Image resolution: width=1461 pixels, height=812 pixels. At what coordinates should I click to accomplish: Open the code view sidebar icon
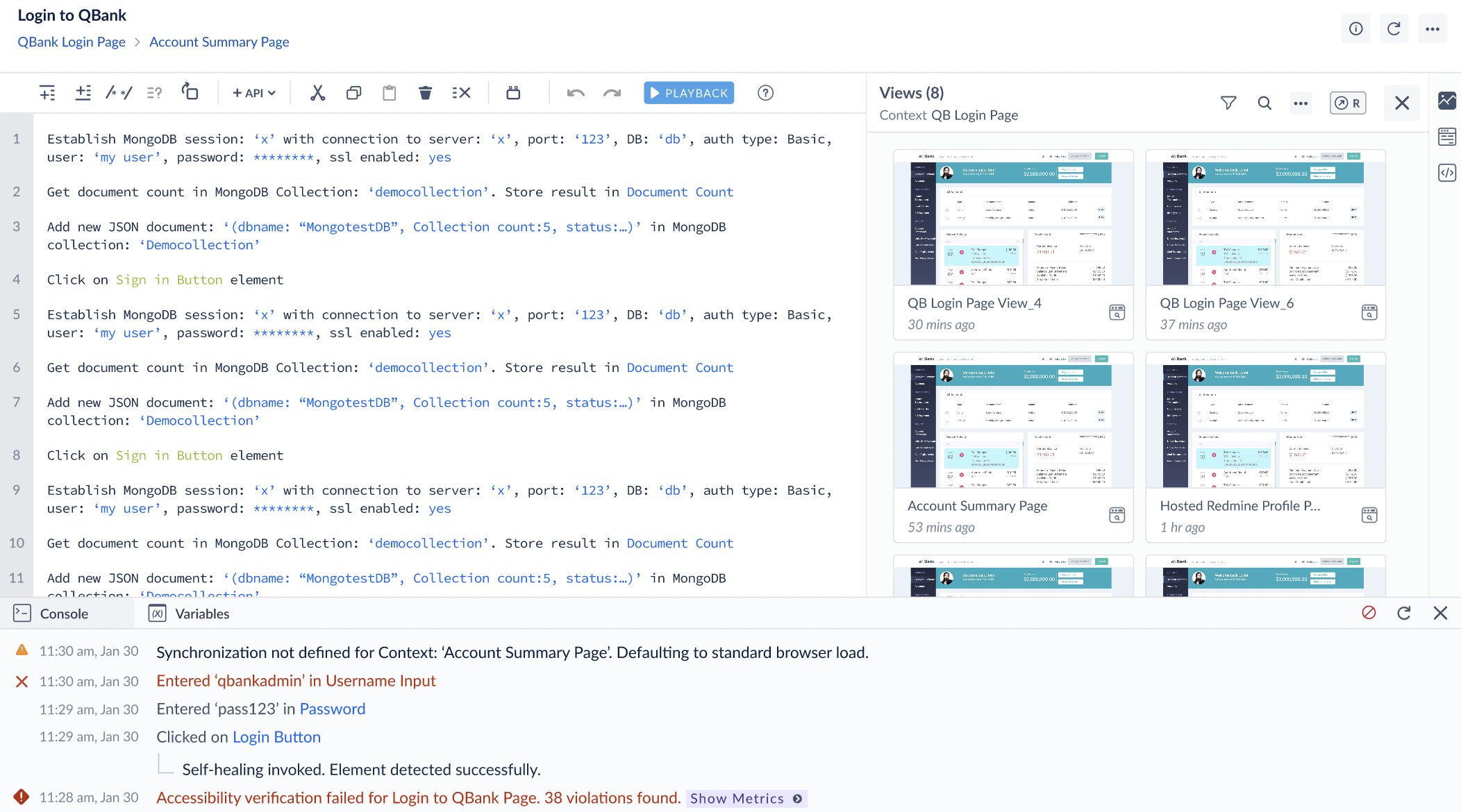(x=1447, y=173)
